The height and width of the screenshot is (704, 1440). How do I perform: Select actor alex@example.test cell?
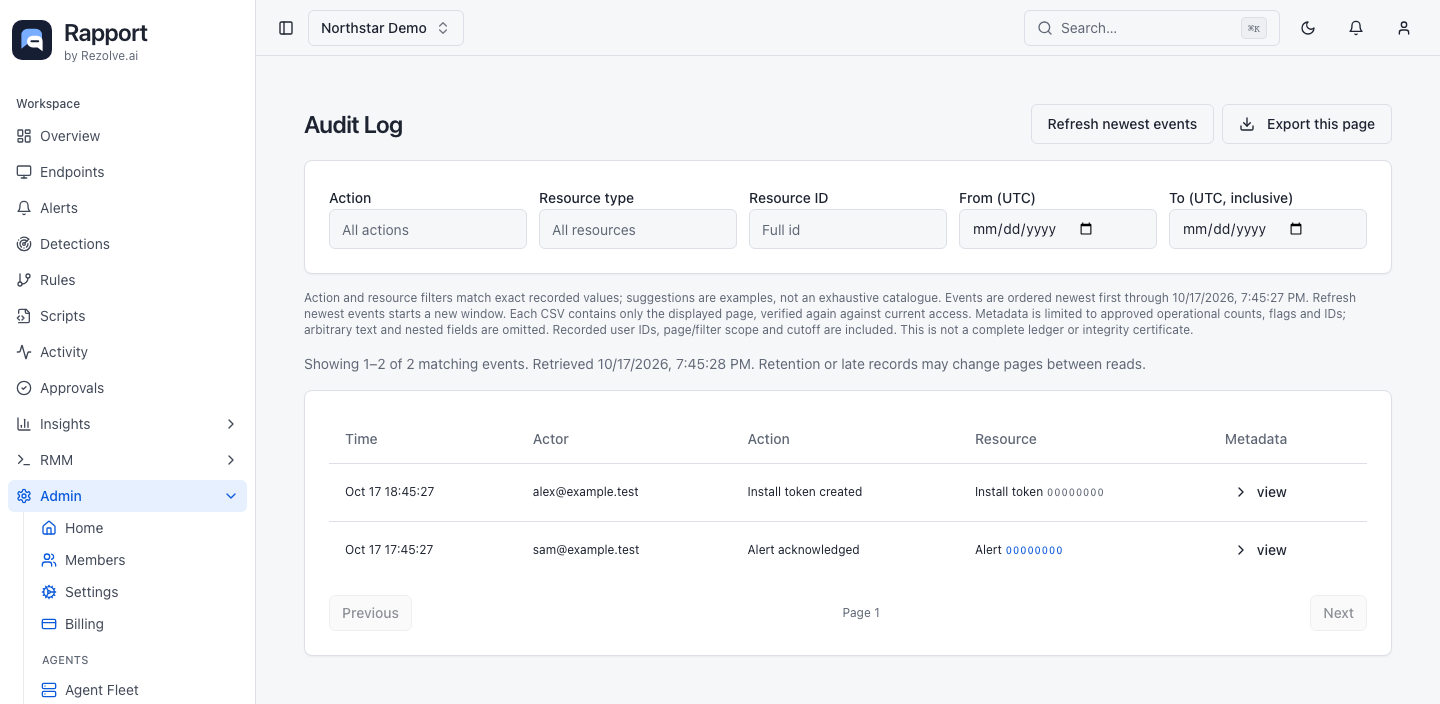(x=585, y=492)
